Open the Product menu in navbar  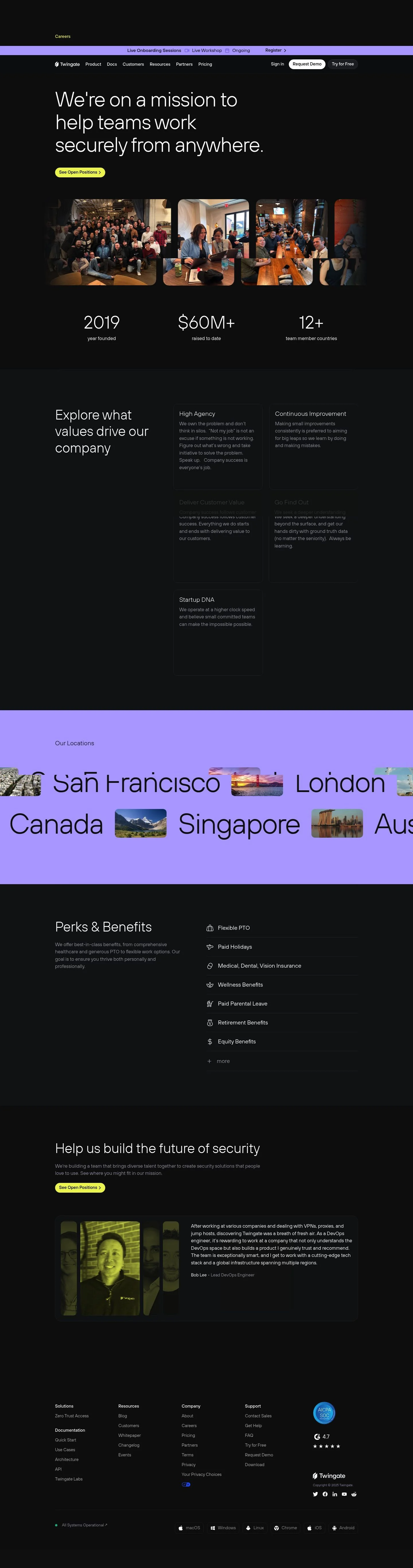click(x=93, y=64)
